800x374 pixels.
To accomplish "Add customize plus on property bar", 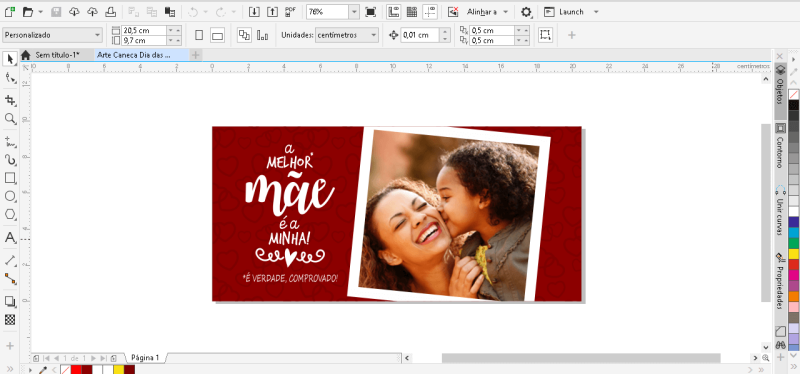I will tap(571, 35).
